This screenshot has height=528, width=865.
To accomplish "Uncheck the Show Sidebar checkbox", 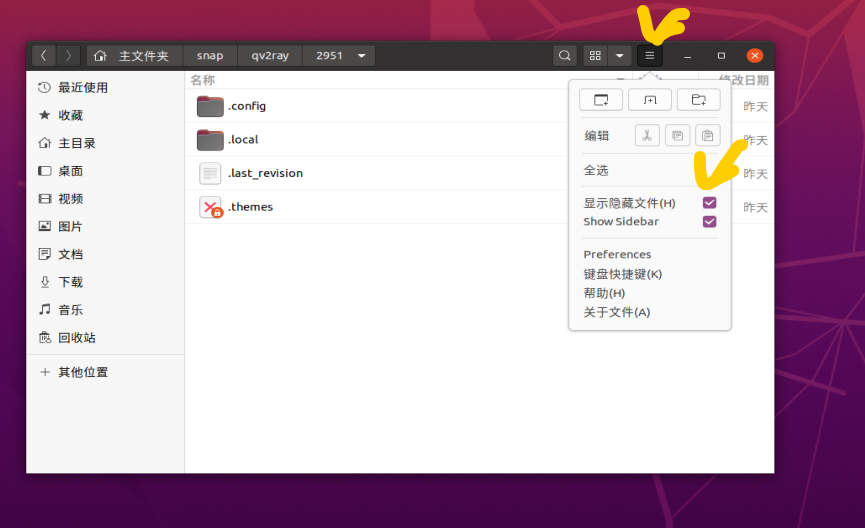I will coord(709,222).
